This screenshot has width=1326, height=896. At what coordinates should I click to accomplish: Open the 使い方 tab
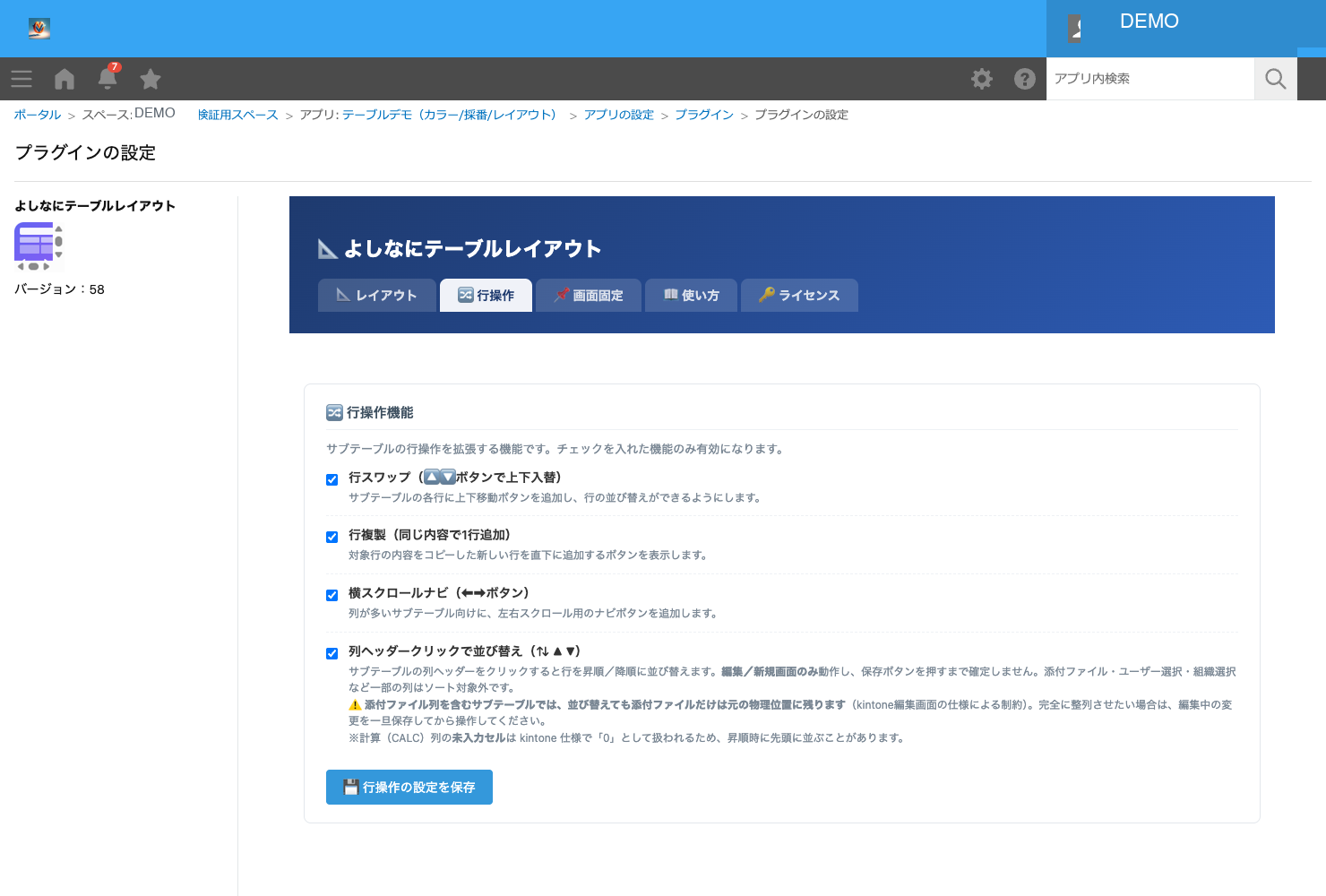[x=692, y=295]
